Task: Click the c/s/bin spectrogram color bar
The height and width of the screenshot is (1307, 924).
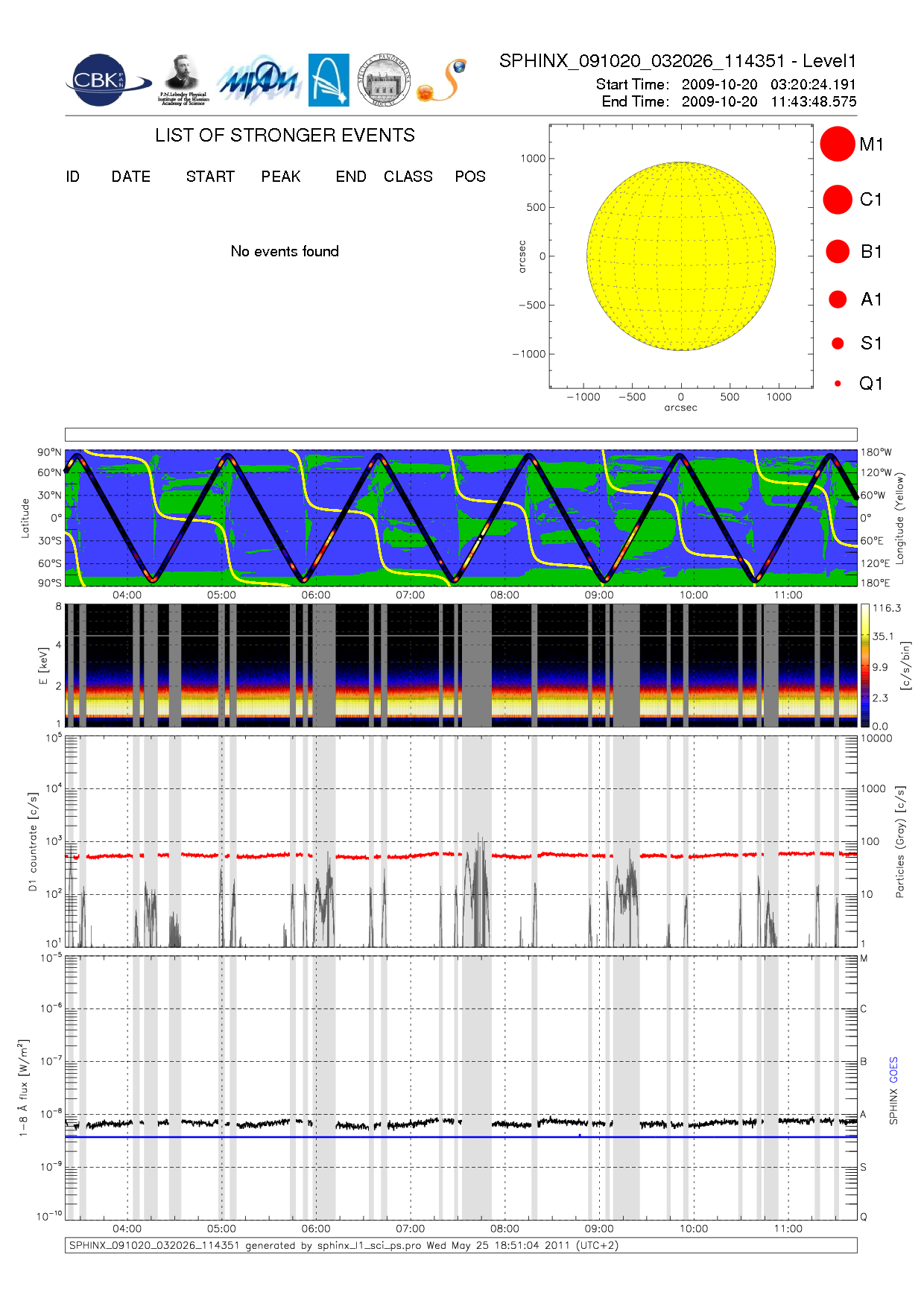Action: tap(864, 665)
